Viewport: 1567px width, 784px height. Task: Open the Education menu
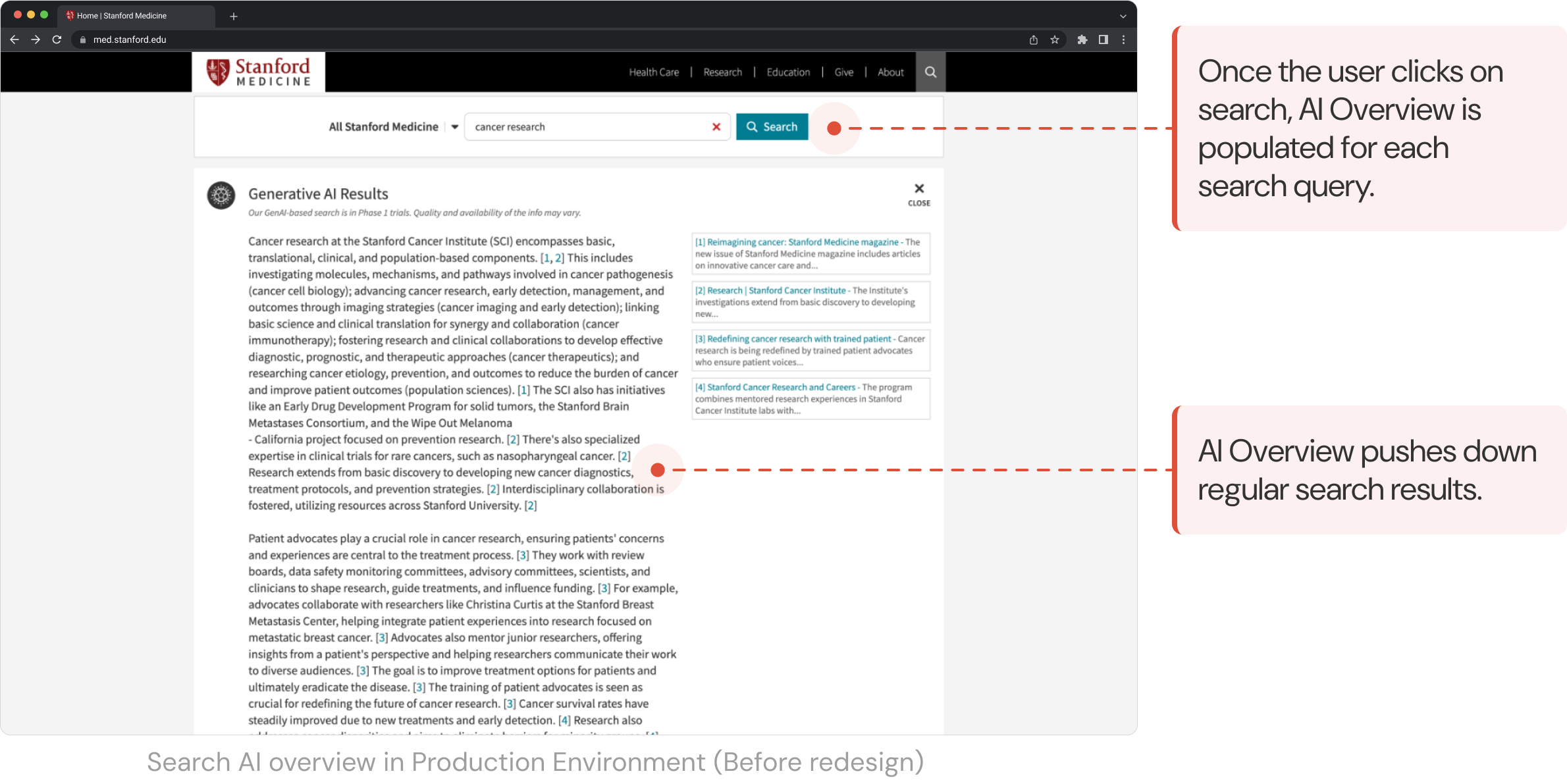tap(788, 72)
